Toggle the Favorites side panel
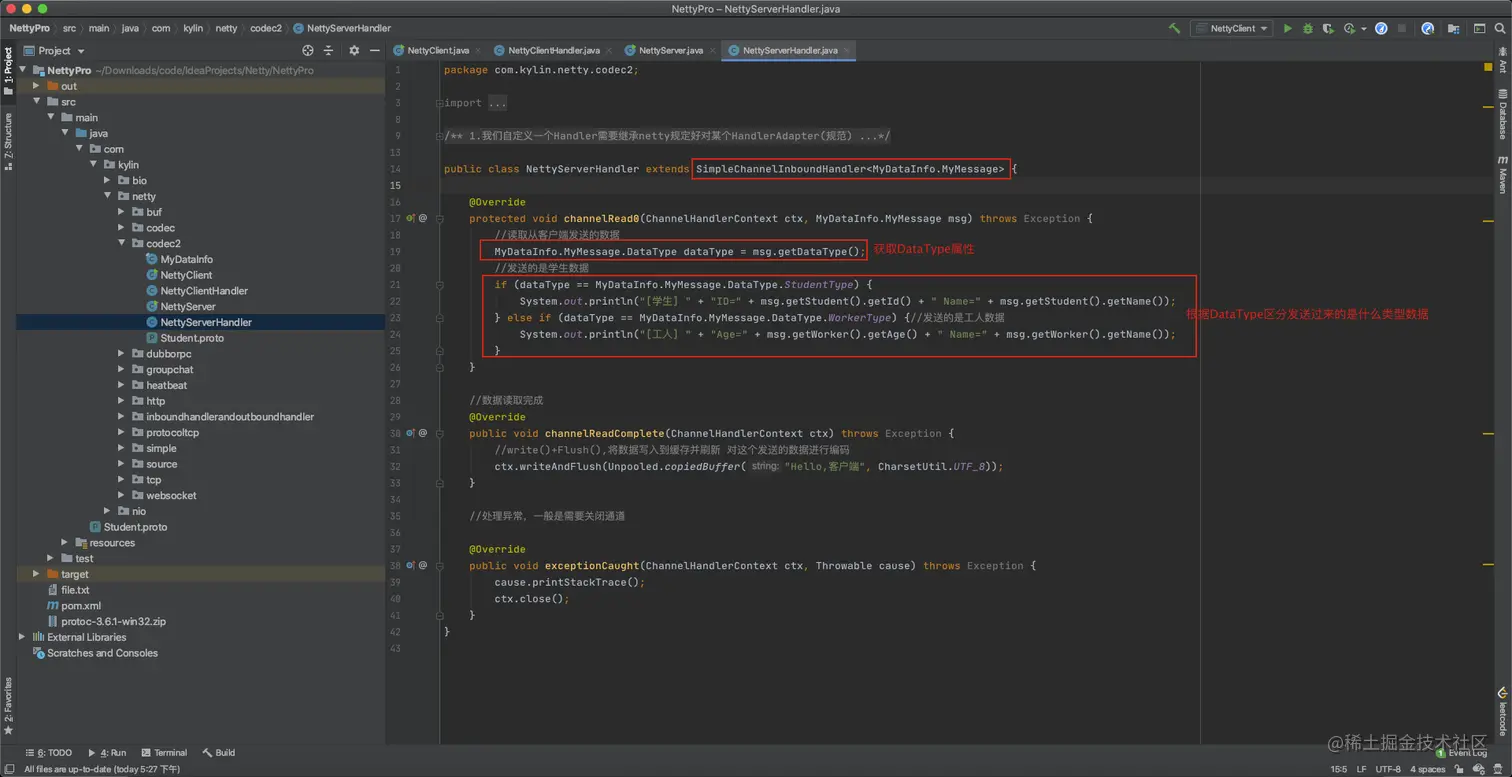1512x777 pixels. 8,706
